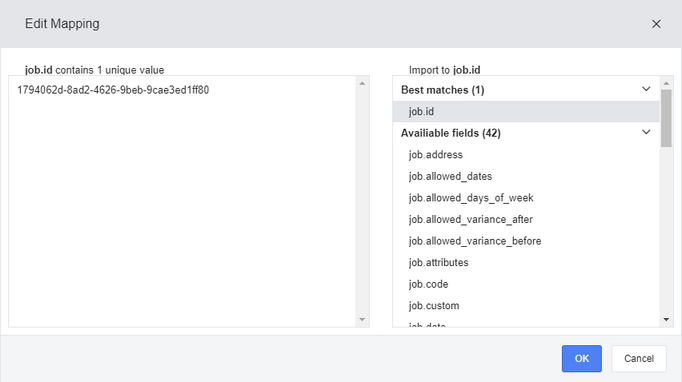Pick the job.custom field
Image resolution: width=682 pixels, height=382 pixels.
(526, 305)
